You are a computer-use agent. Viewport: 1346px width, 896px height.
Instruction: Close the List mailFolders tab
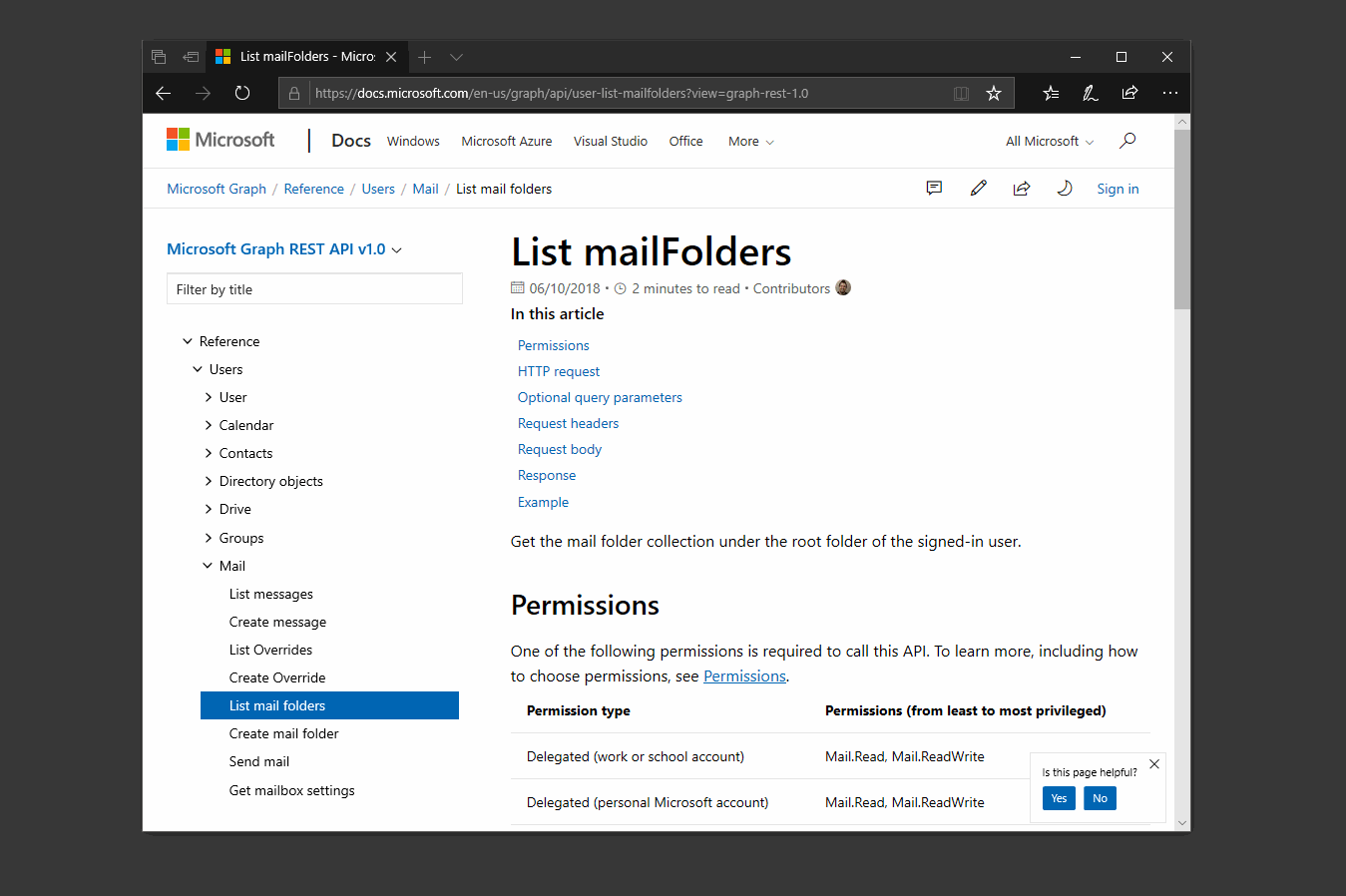pyautogui.click(x=391, y=57)
